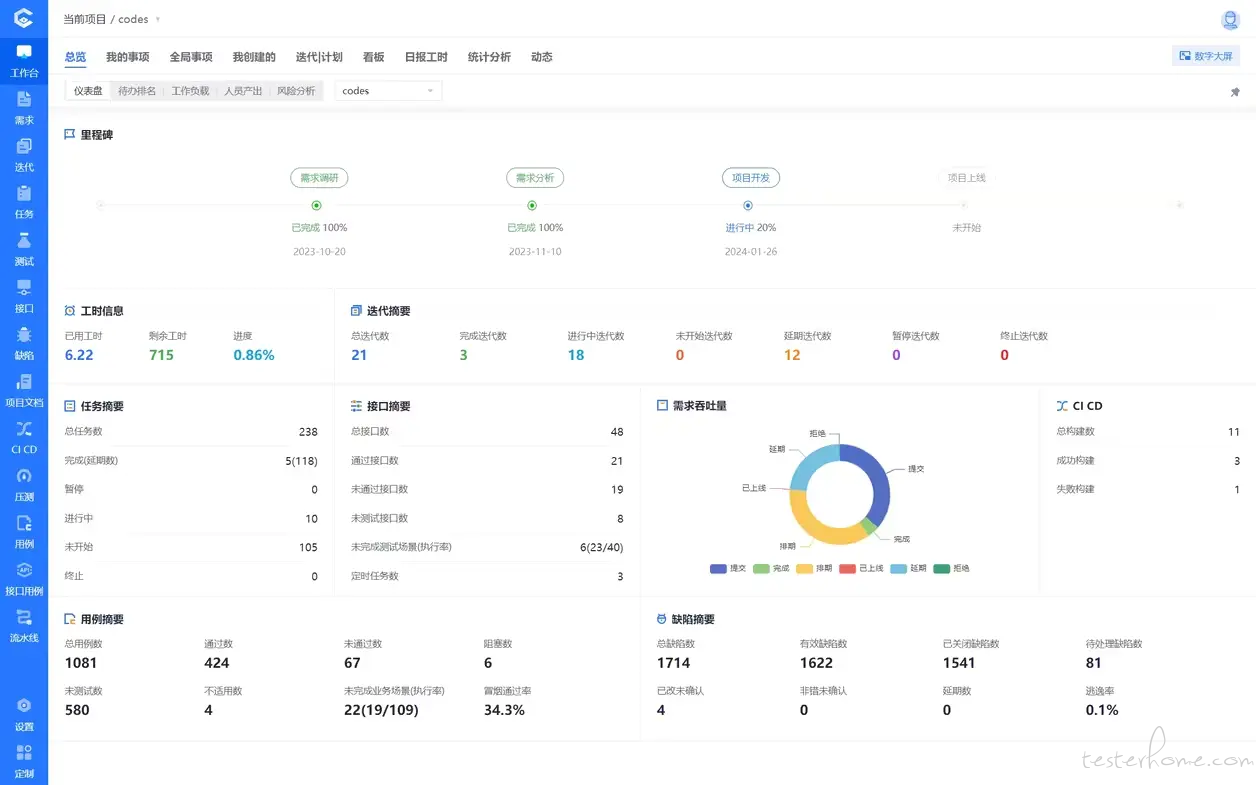The width and height of the screenshot is (1256, 785).
Task: Click the 总构建数 value 11
Action: tap(1234, 432)
